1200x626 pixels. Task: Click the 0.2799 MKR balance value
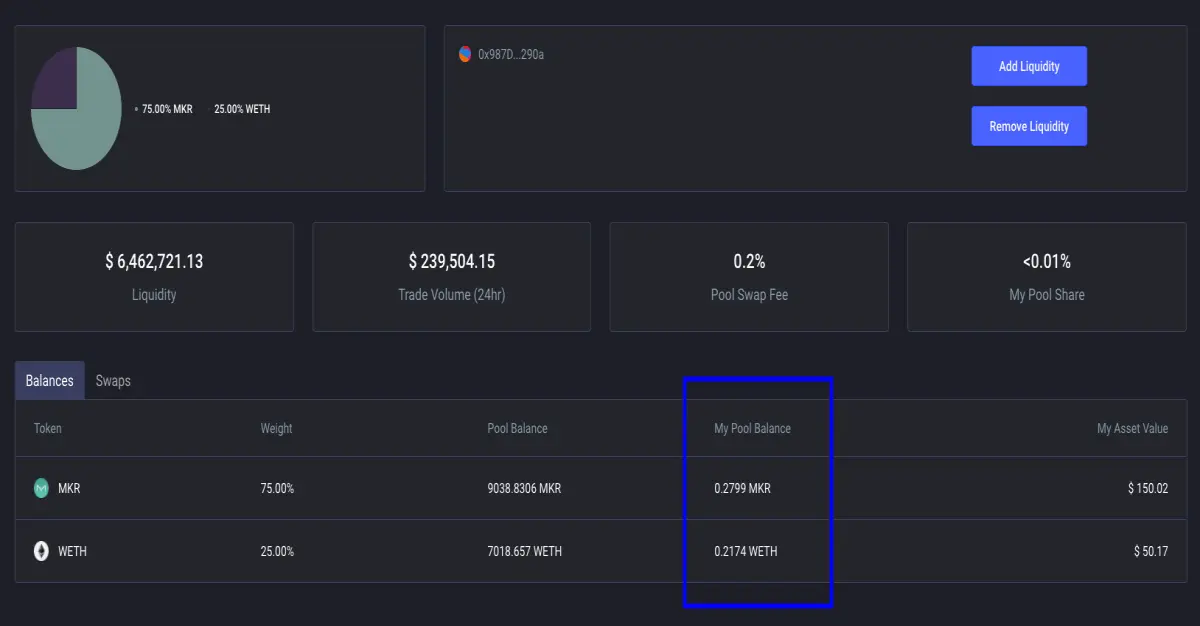click(x=742, y=489)
